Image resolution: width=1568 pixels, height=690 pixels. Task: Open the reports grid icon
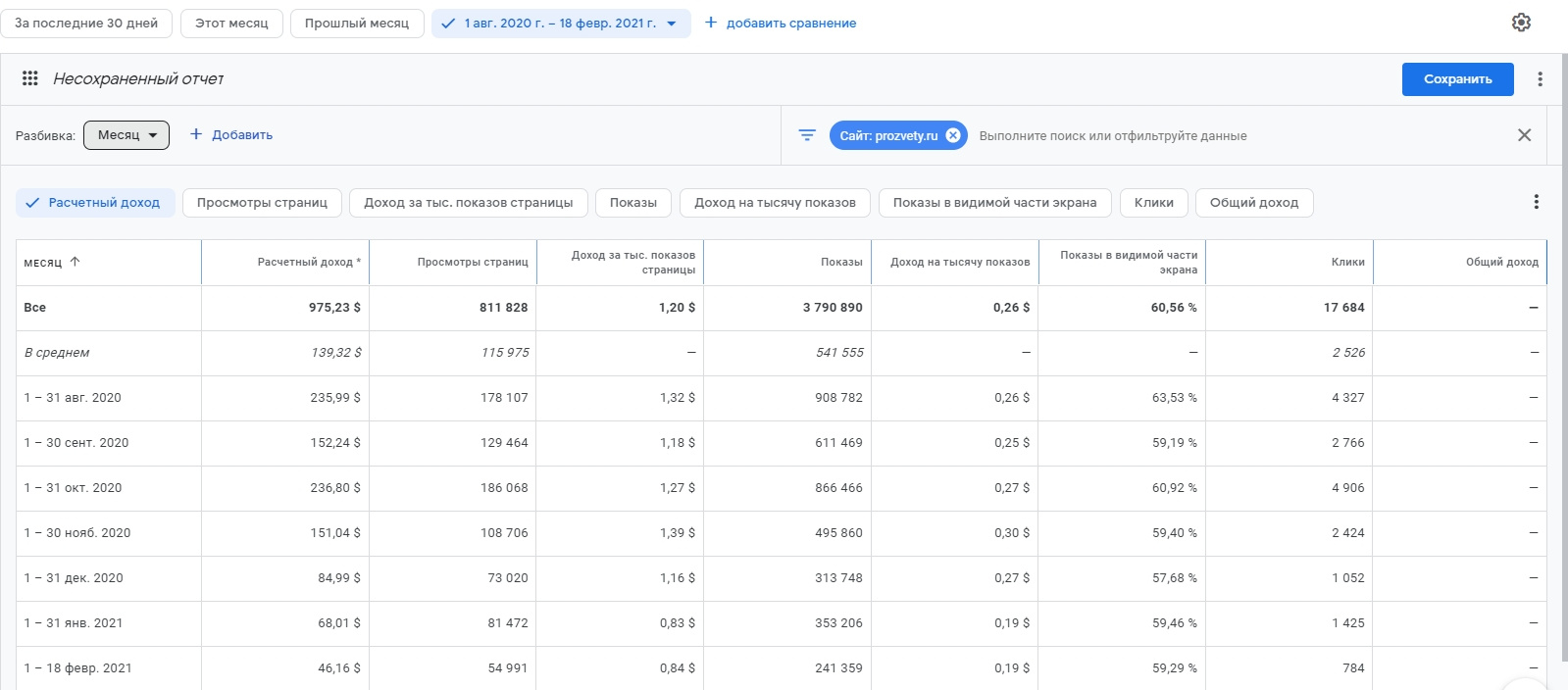pyautogui.click(x=30, y=78)
